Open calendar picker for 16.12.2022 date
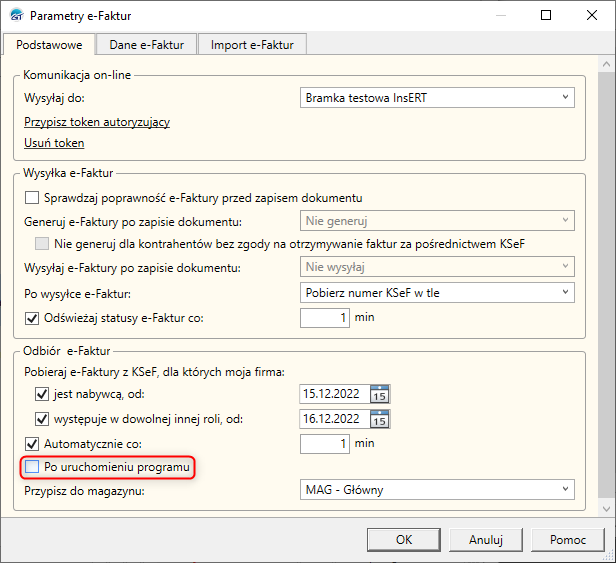This screenshot has height=563, width=616. pyautogui.click(x=379, y=419)
